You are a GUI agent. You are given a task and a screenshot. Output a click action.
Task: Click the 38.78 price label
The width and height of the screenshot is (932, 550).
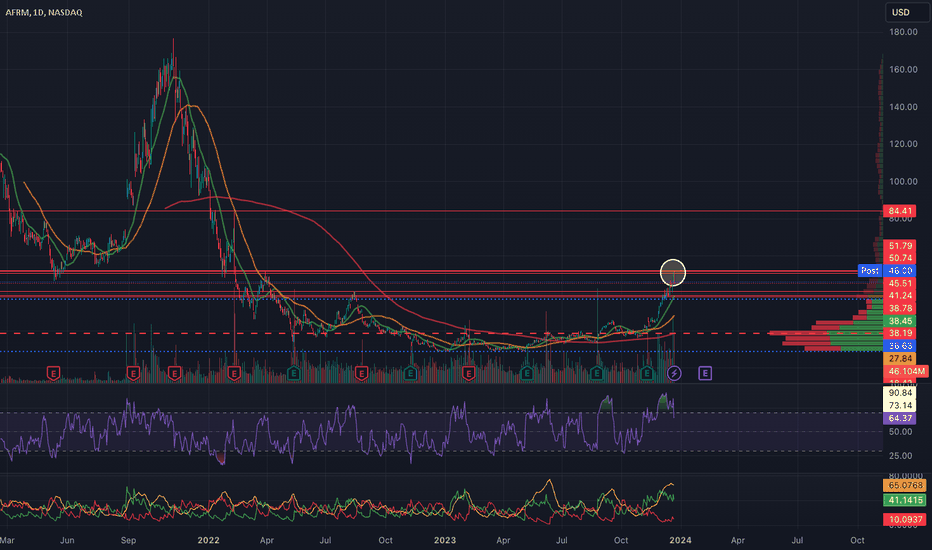pos(900,308)
